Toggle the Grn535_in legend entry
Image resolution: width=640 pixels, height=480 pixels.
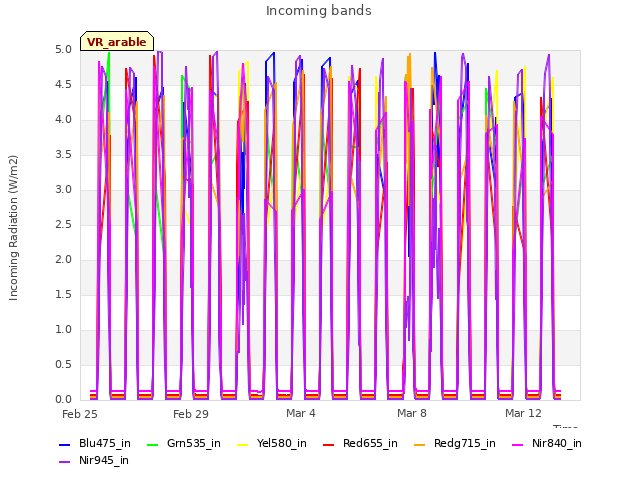[184, 444]
